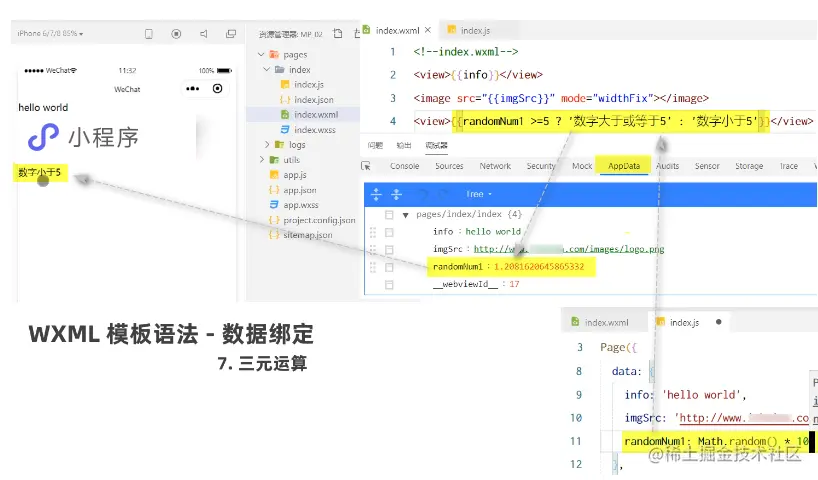Open the Audits tab
This screenshot has width=818, height=480.
[667, 166]
